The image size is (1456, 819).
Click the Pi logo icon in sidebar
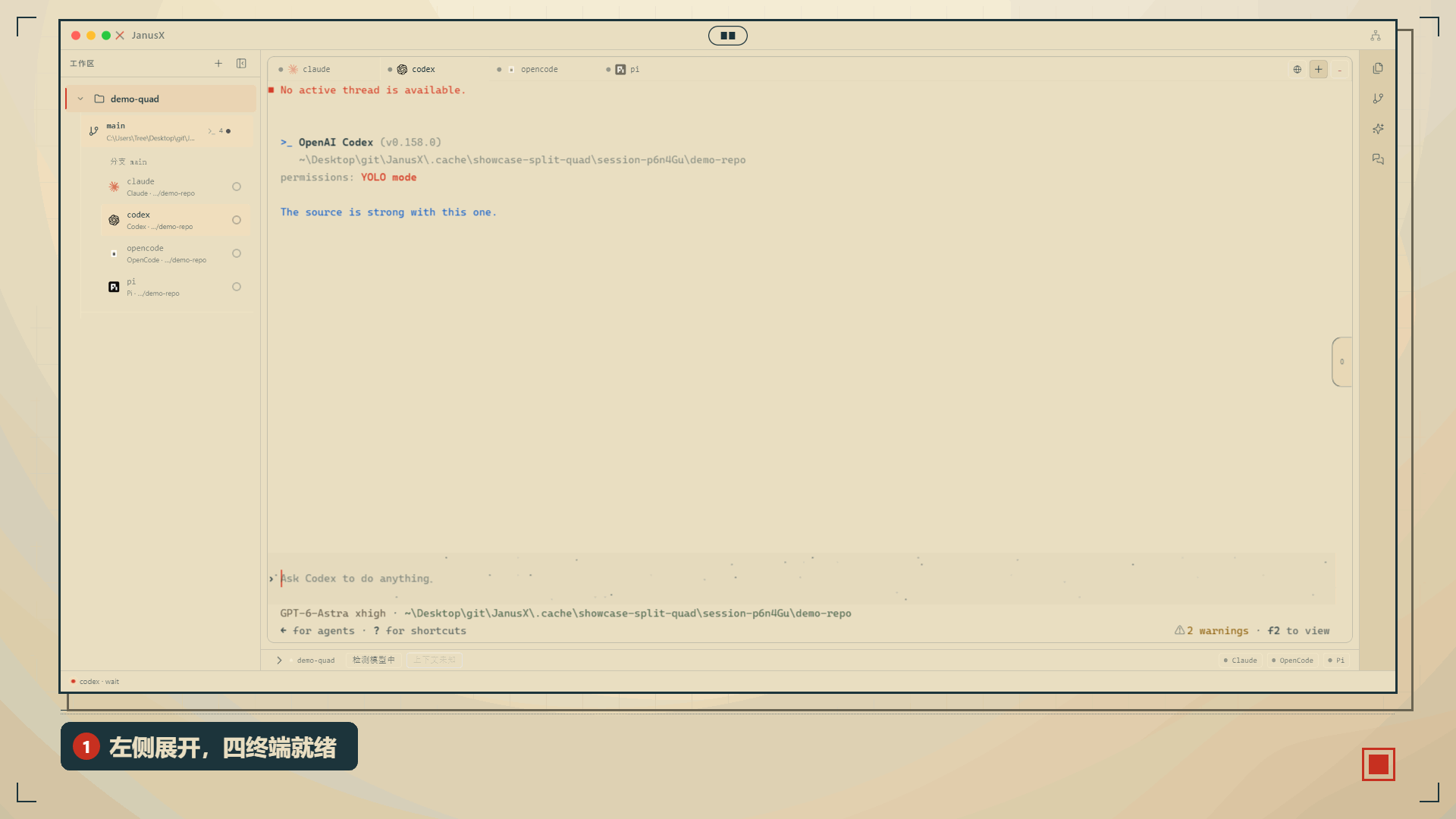(x=114, y=287)
